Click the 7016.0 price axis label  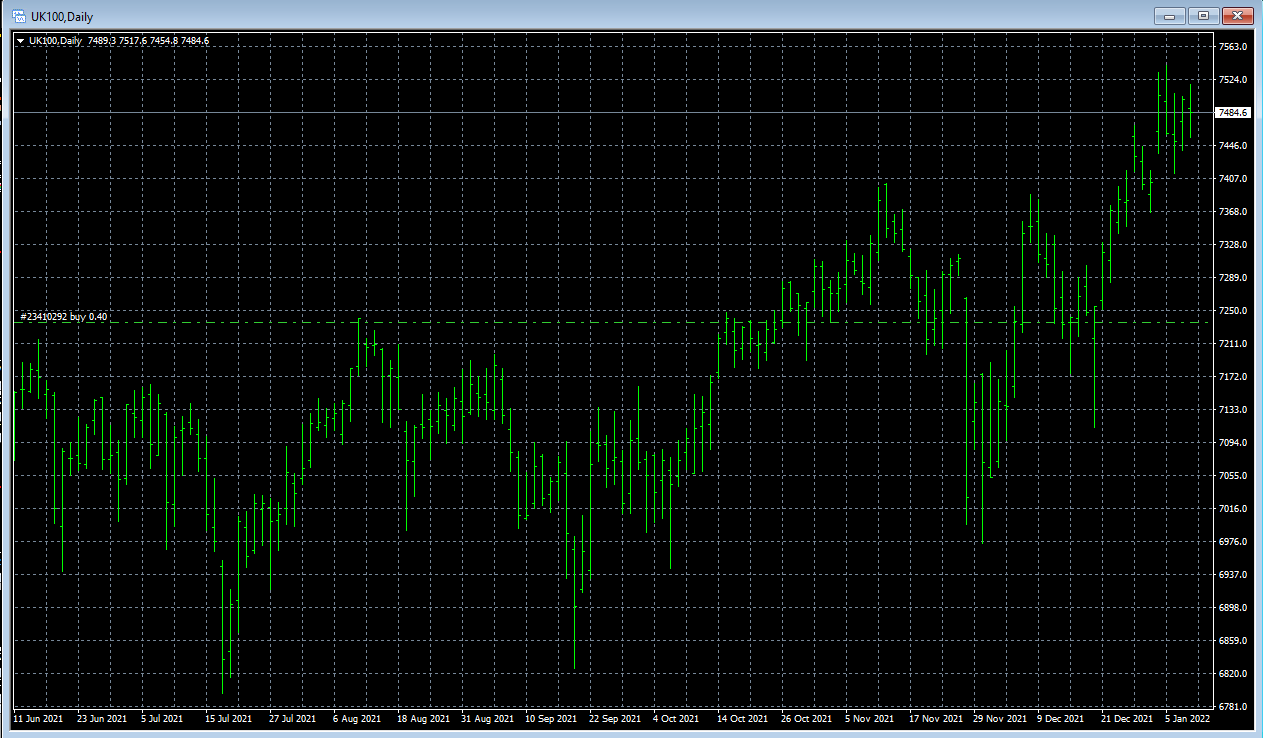1233,509
